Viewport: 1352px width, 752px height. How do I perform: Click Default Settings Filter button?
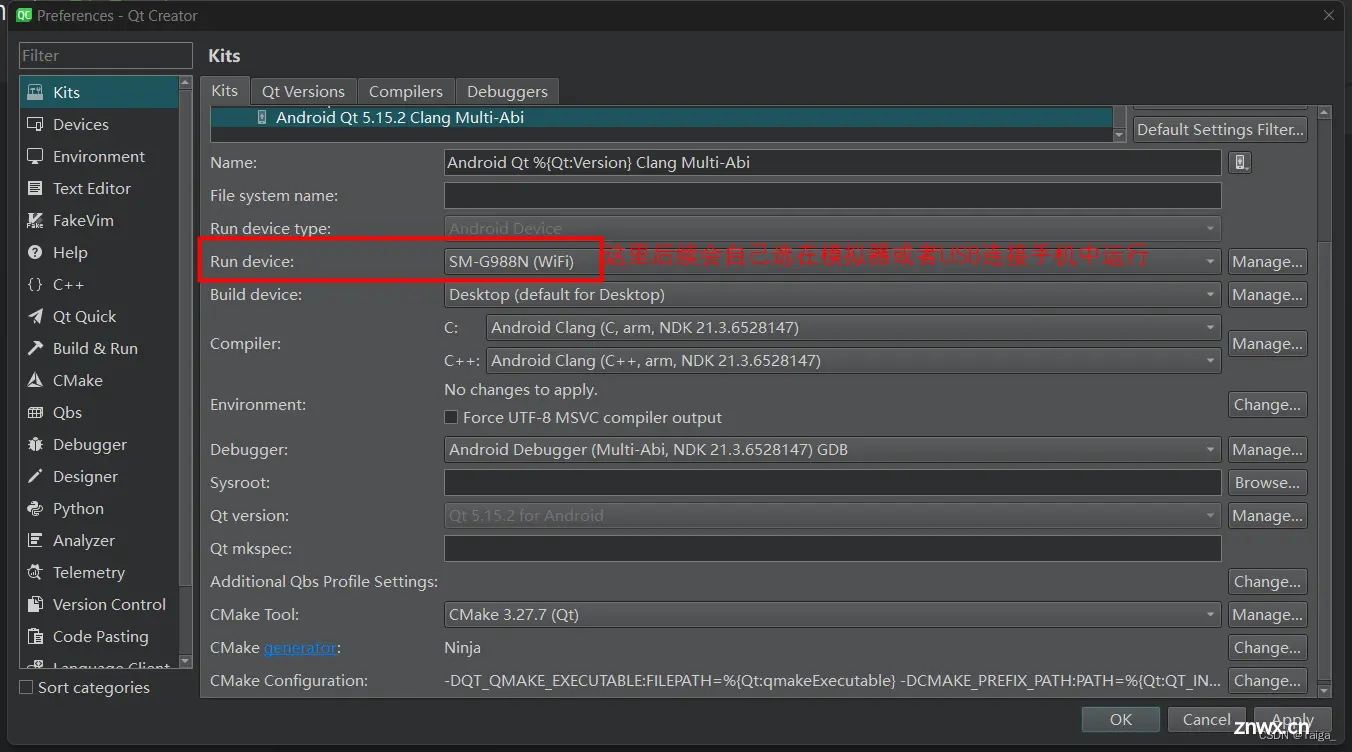coord(1221,130)
